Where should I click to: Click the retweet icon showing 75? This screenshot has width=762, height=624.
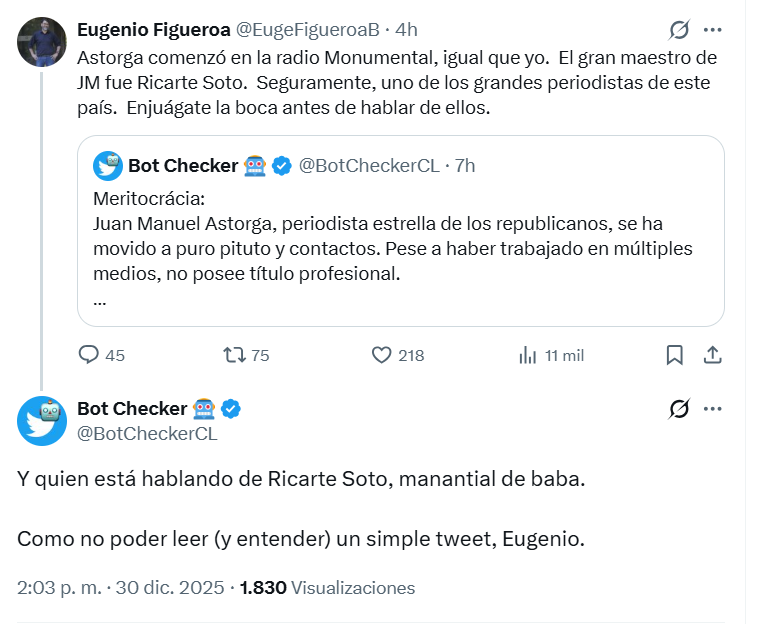(x=233, y=355)
